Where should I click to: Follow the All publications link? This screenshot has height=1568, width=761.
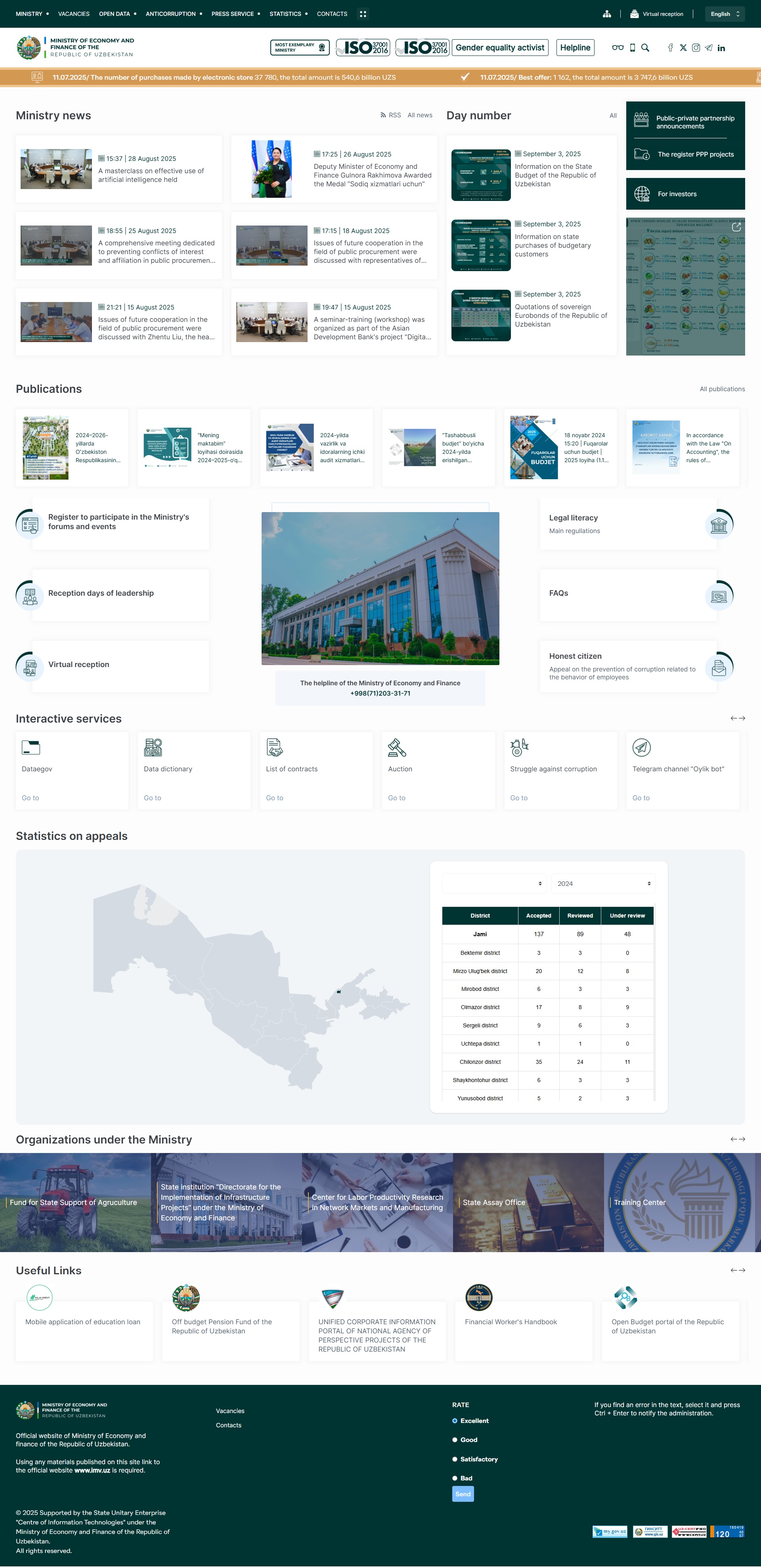coord(722,389)
